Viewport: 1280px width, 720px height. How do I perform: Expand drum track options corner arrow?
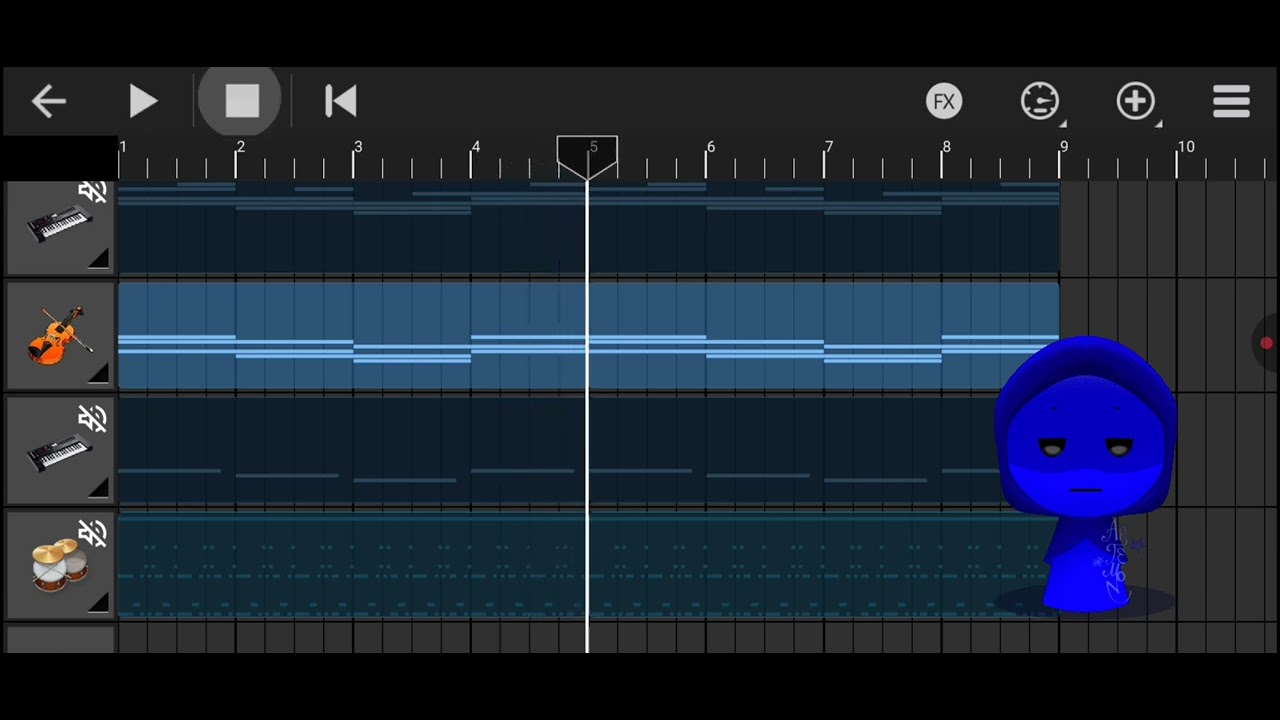coord(98,602)
